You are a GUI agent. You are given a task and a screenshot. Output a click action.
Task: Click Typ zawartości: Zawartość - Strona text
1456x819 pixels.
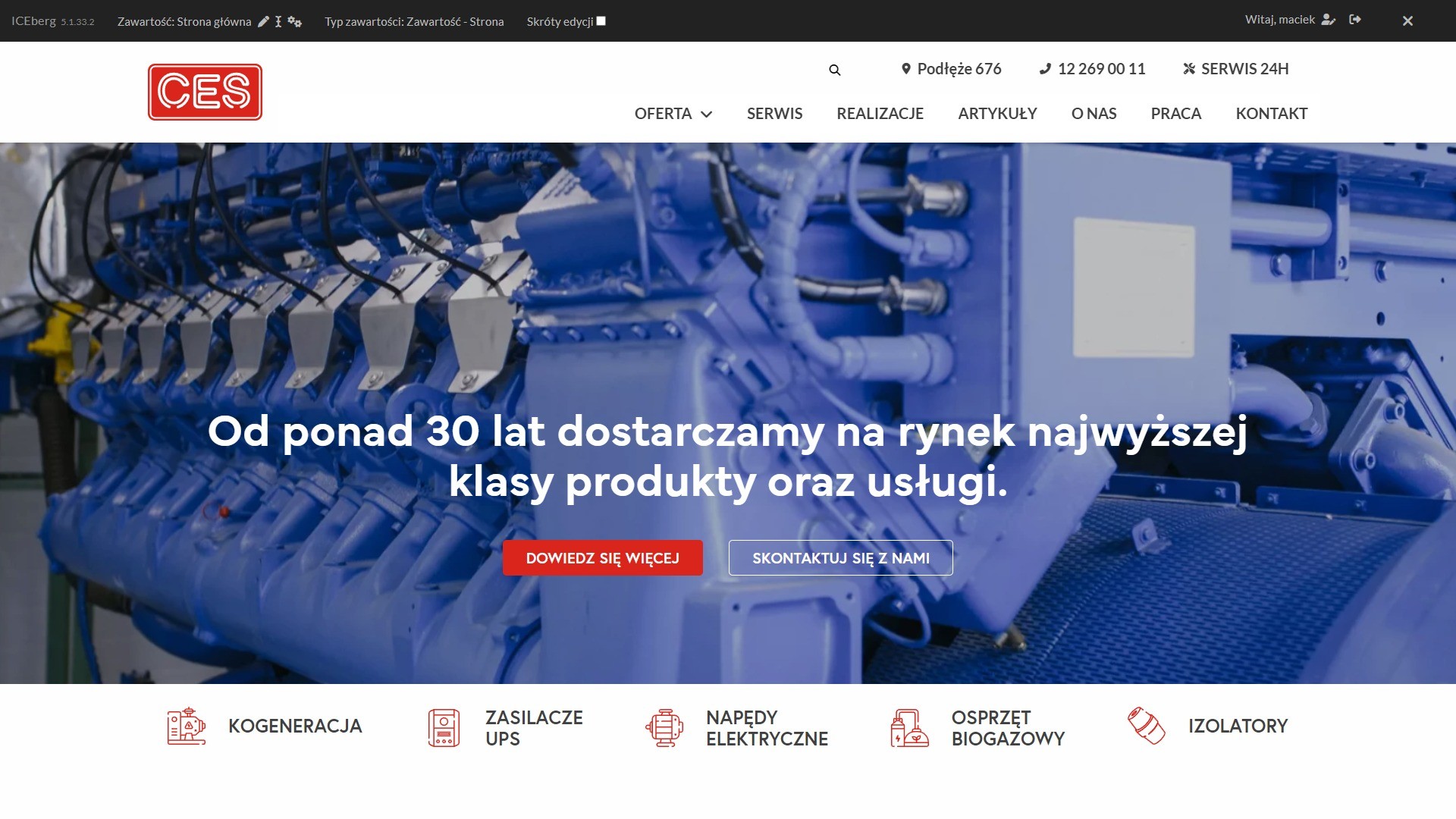point(414,21)
